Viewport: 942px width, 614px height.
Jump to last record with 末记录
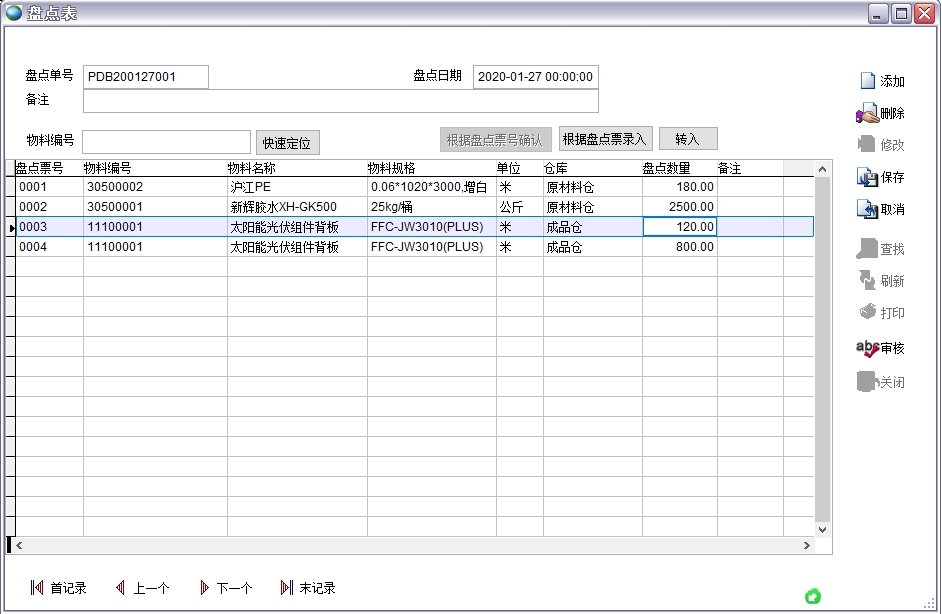click(287, 588)
